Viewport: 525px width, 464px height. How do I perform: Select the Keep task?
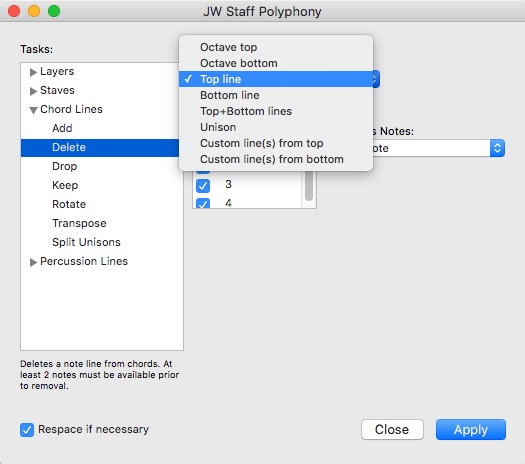(102, 185)
